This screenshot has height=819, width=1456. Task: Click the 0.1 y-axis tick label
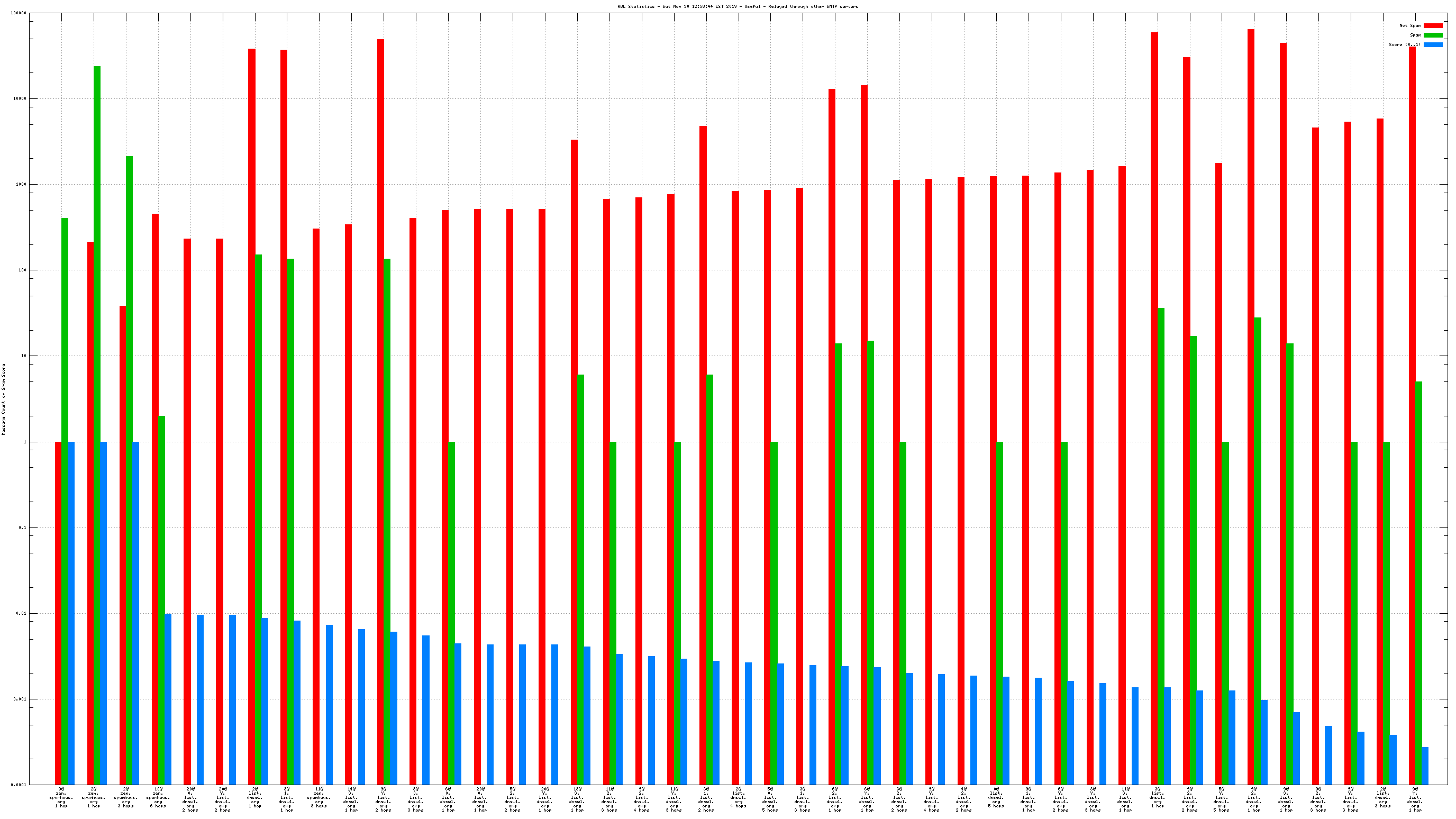tap(22, 527)
